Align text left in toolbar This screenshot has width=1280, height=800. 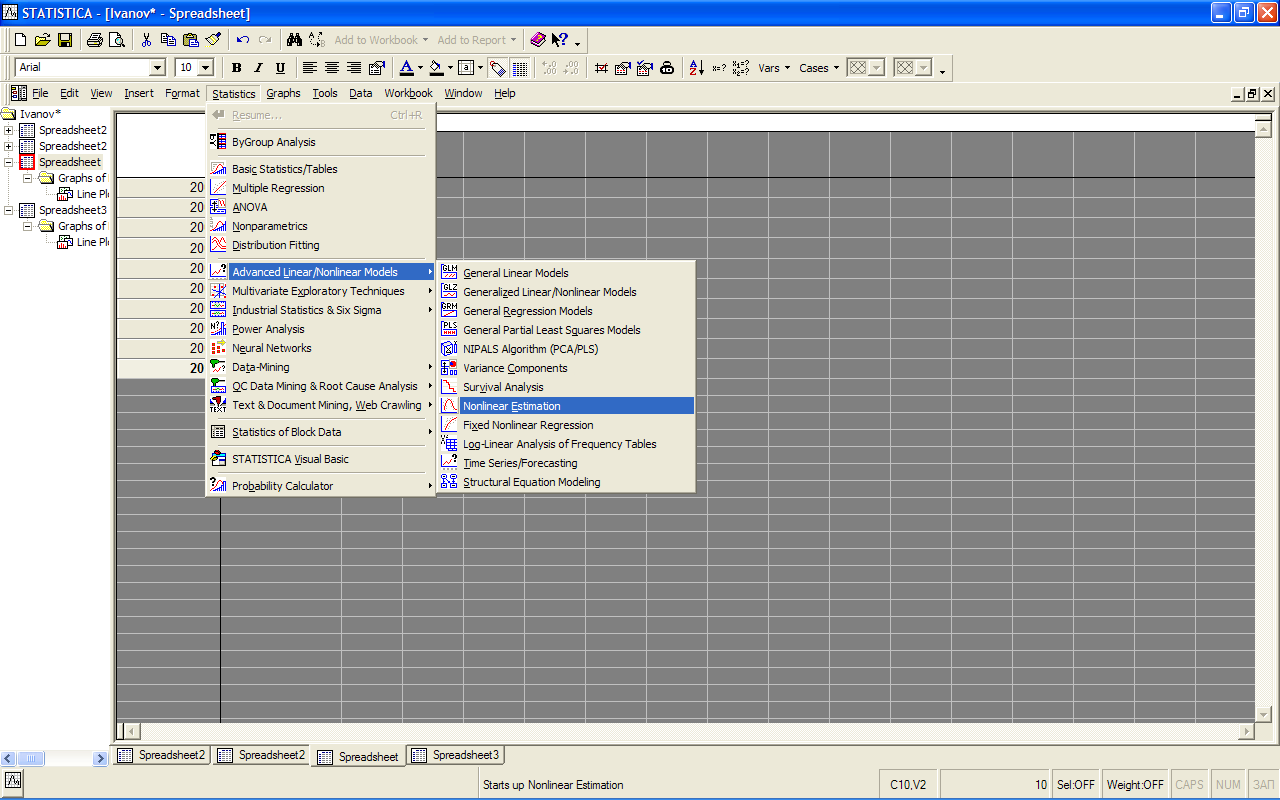click(310, 68)
